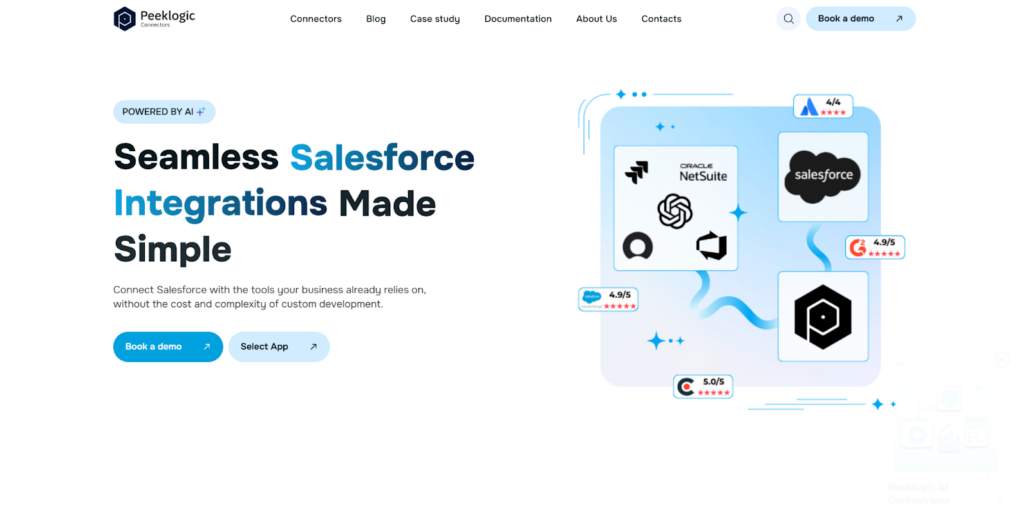This screenshot has width=1030, height=505.
Task: Click the Salesforce cloud logo card
Action: tap(823, 177)
